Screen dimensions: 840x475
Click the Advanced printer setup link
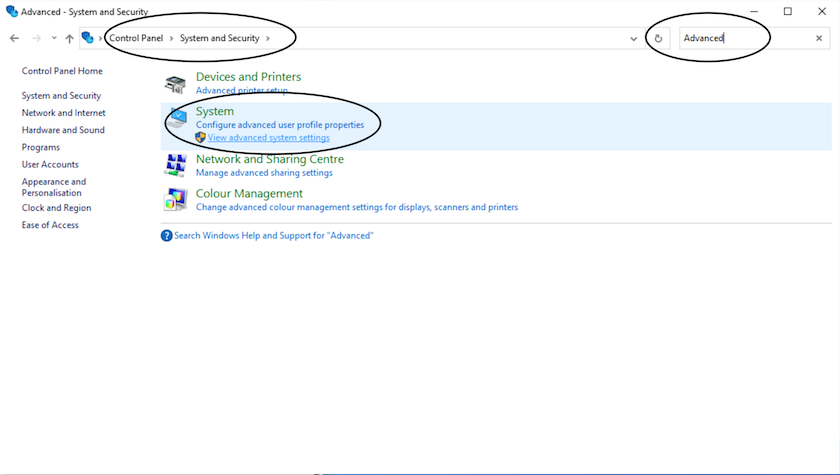(241, 90)
